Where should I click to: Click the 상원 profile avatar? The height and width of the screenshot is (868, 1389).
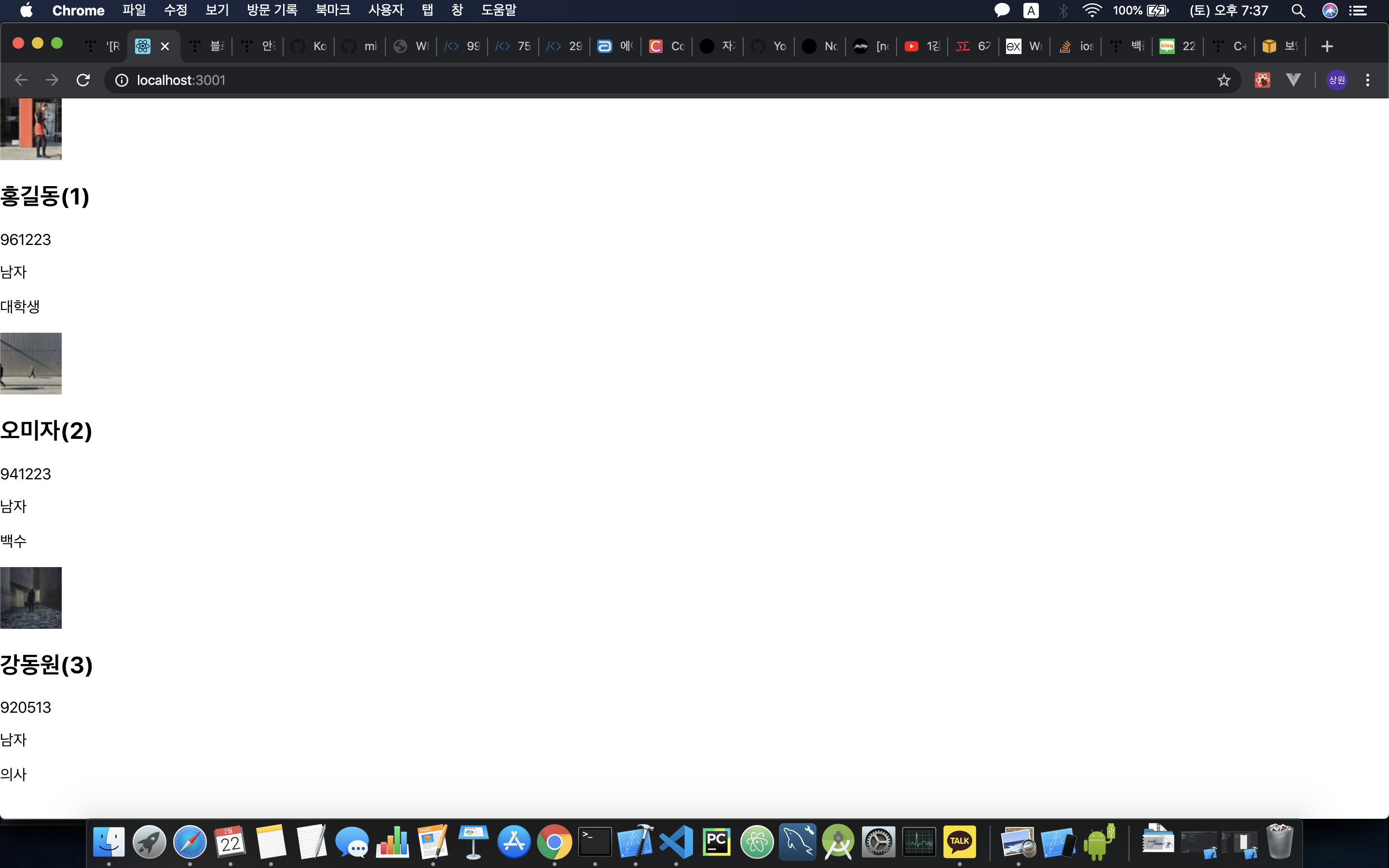1337,80
